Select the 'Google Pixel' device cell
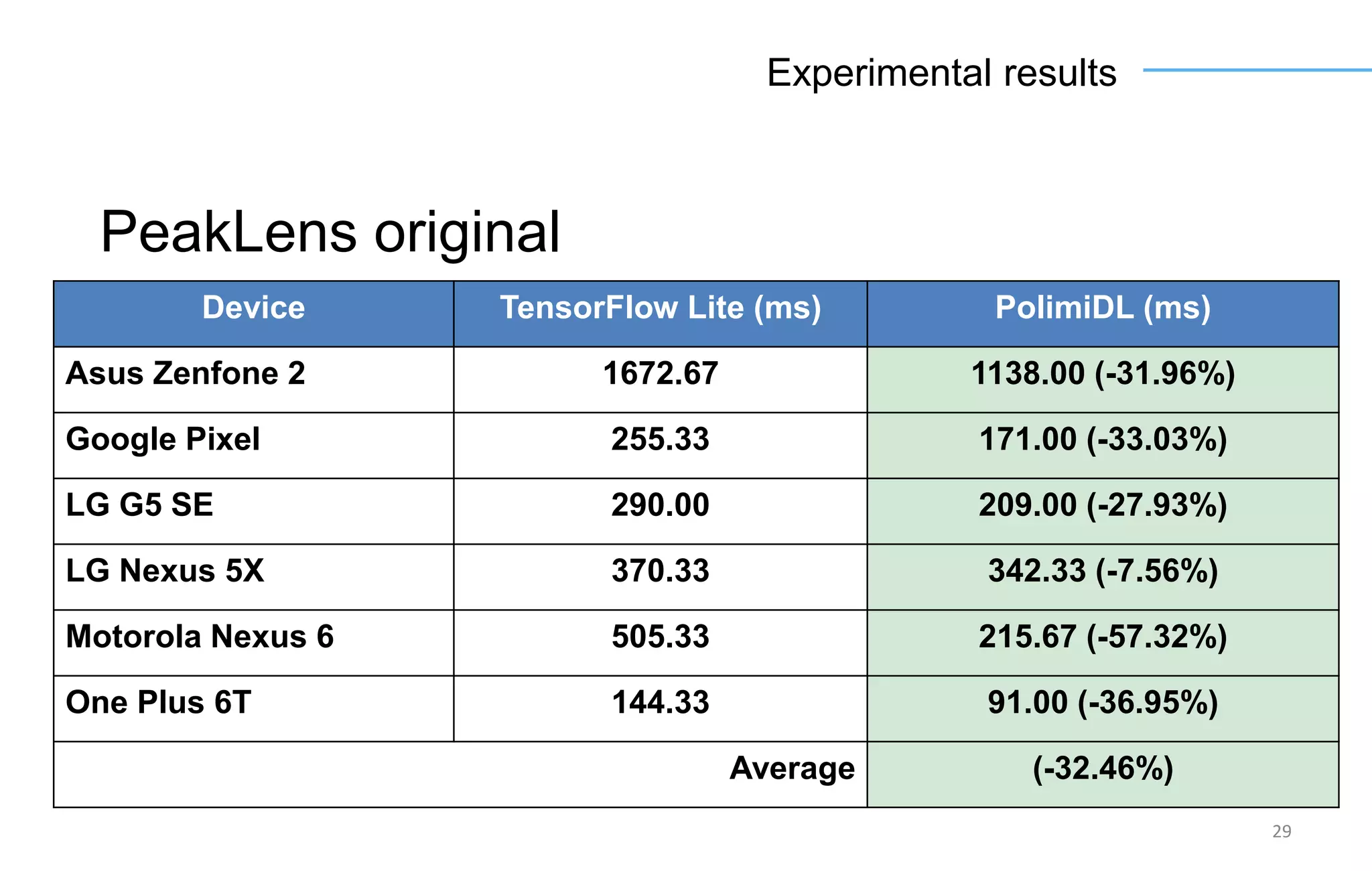This screenshot has width=1372, height=871. (253, 445)
